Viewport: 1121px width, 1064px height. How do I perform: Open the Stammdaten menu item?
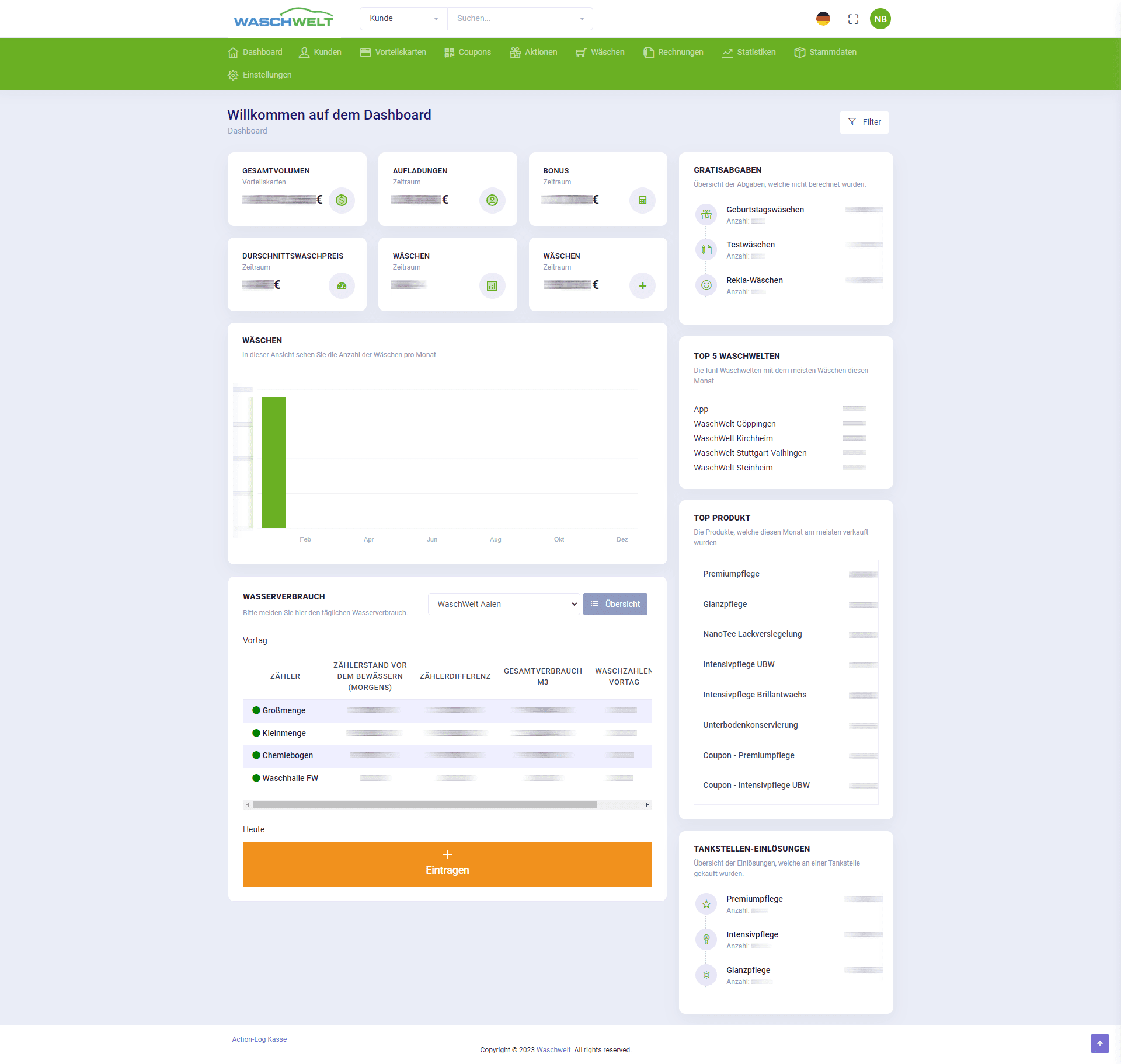point(826,52)
